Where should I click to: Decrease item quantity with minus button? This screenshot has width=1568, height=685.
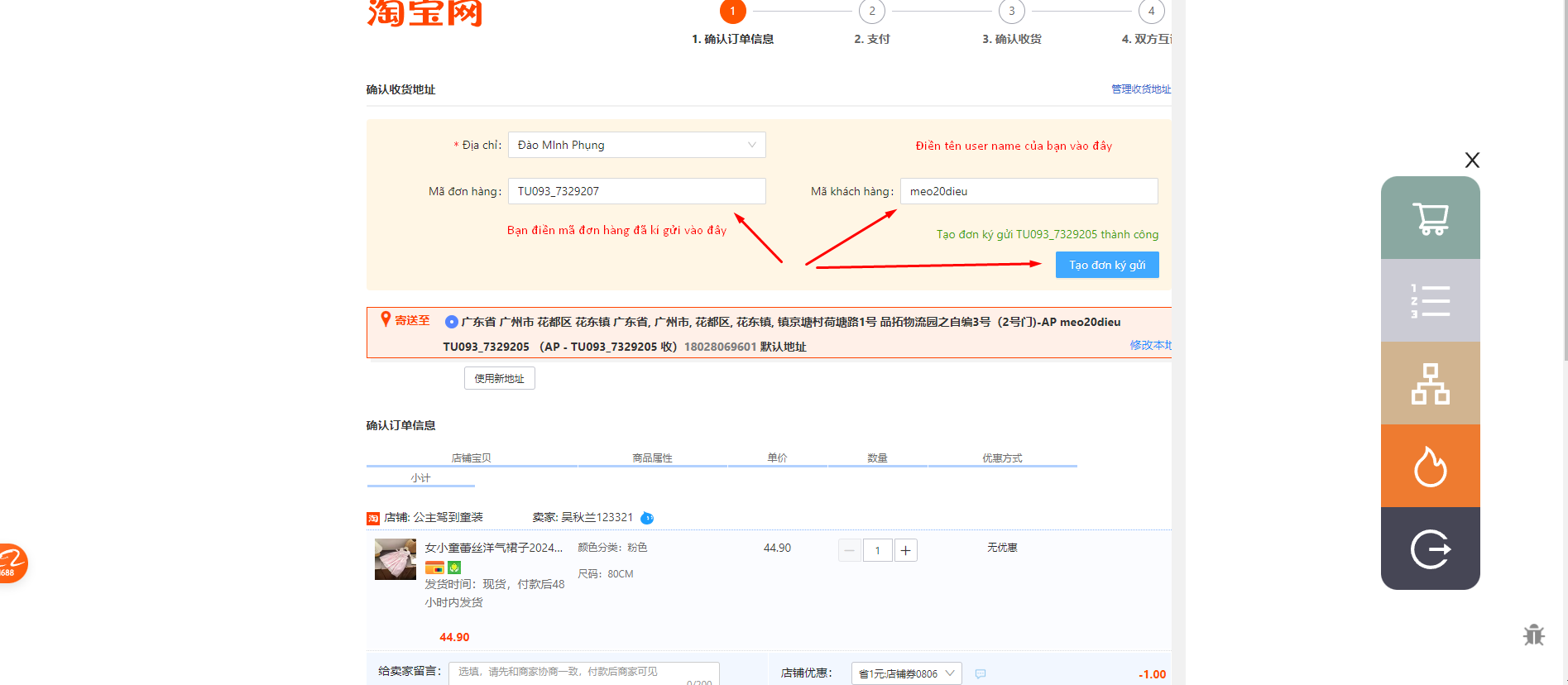pos(849,550)
